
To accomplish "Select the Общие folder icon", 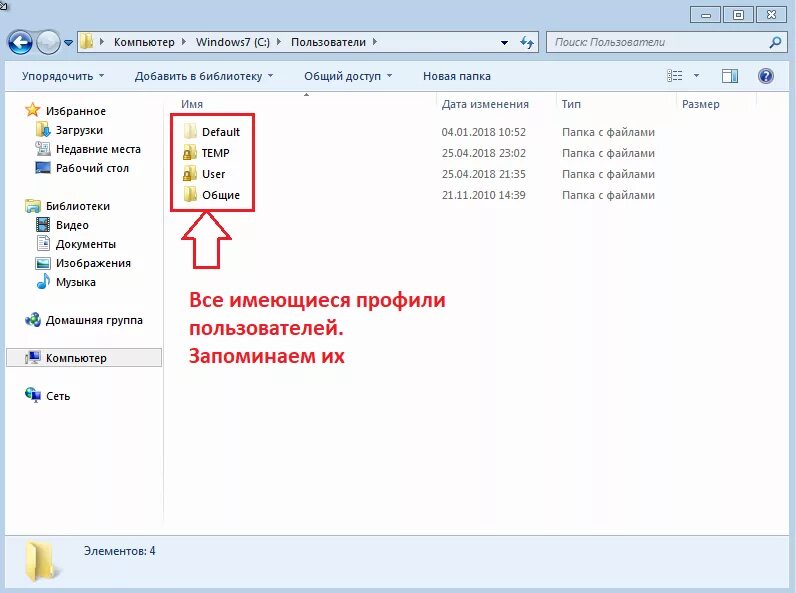I will [190, 194].
